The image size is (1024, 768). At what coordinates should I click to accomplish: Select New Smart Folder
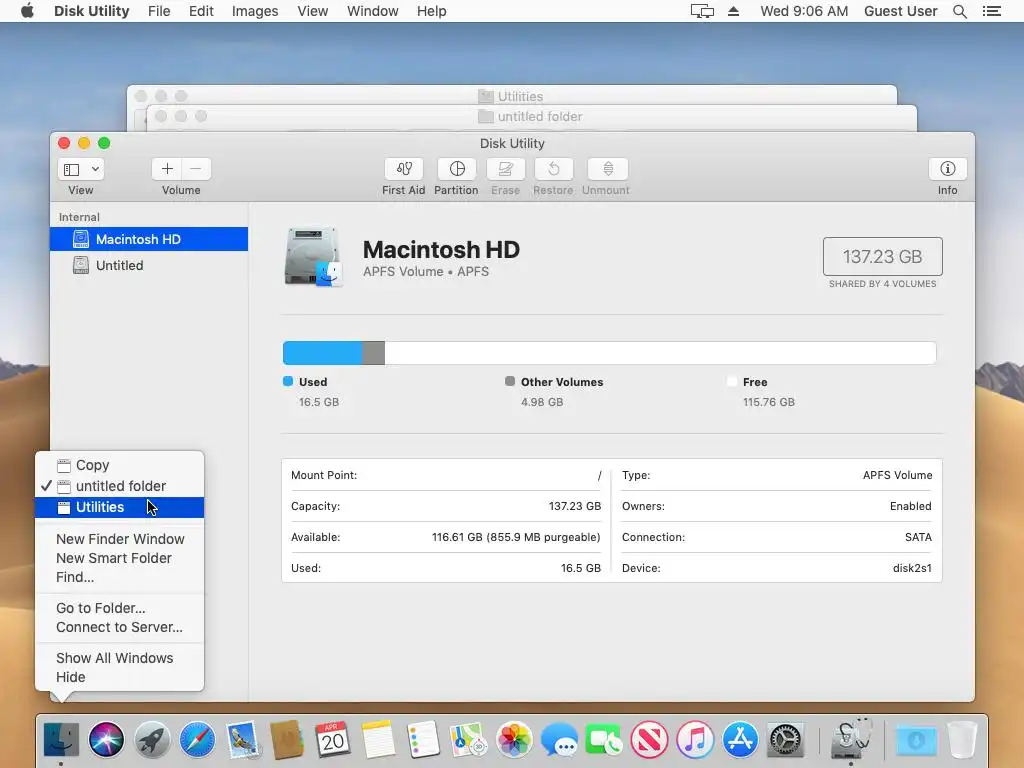pos(120,558)
